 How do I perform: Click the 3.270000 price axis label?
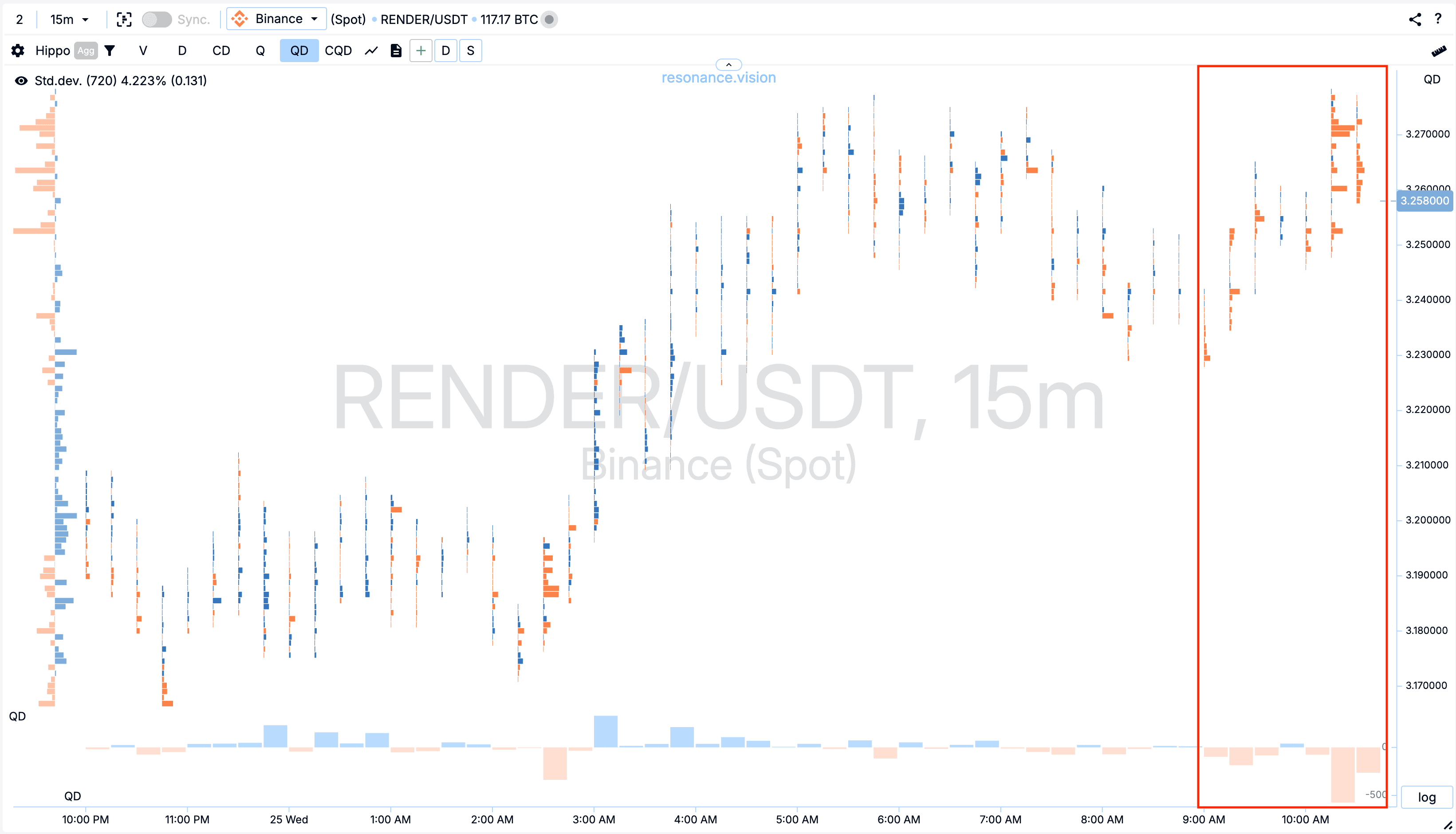[x=1427, y=134]
